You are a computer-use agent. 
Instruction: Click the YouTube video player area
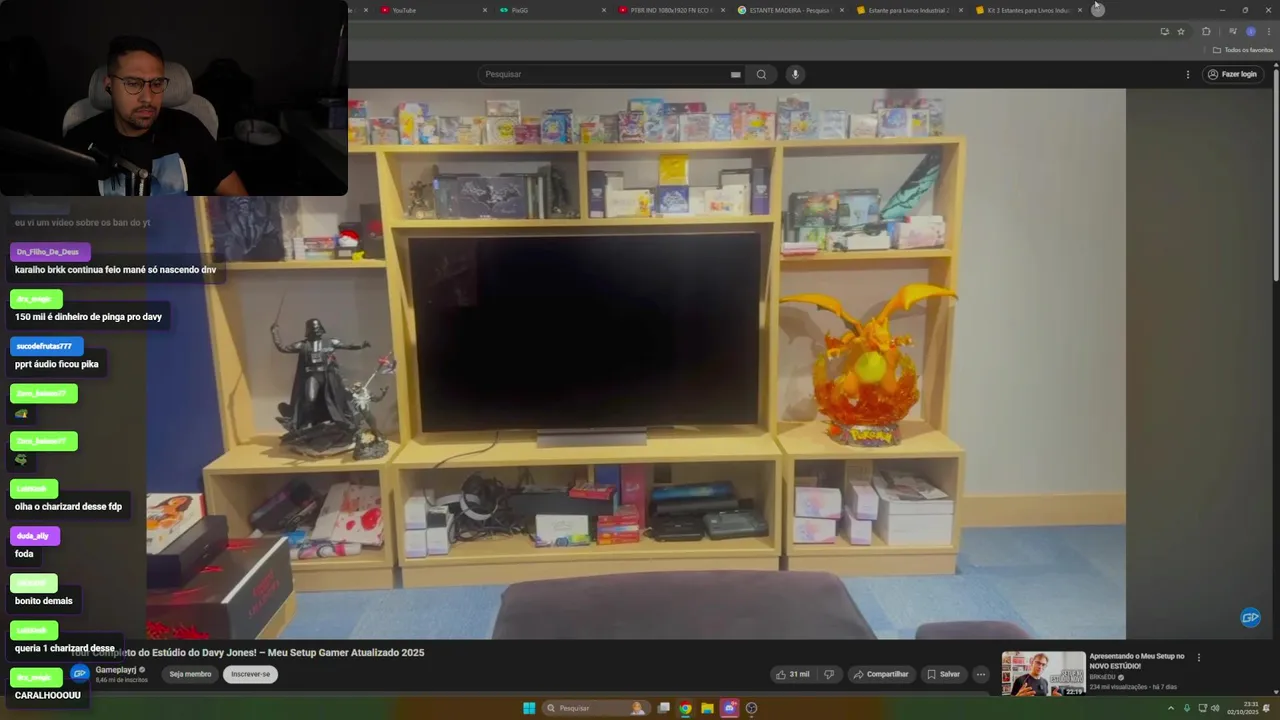point(636,364)
